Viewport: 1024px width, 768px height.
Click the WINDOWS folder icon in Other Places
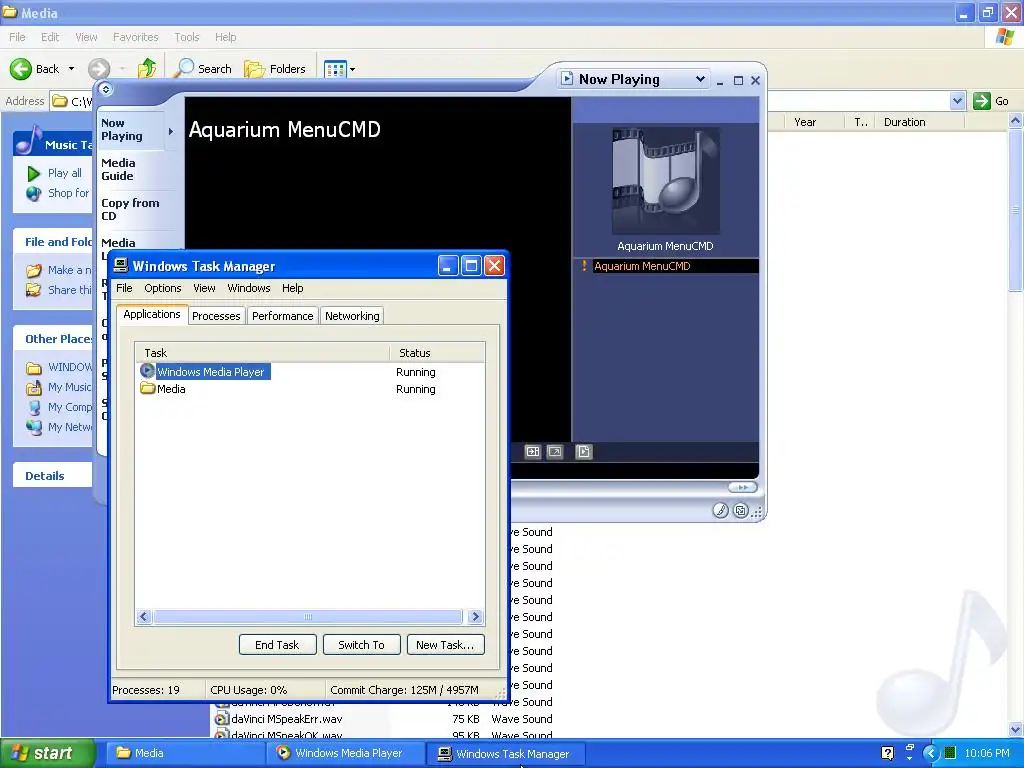(34, 368)
